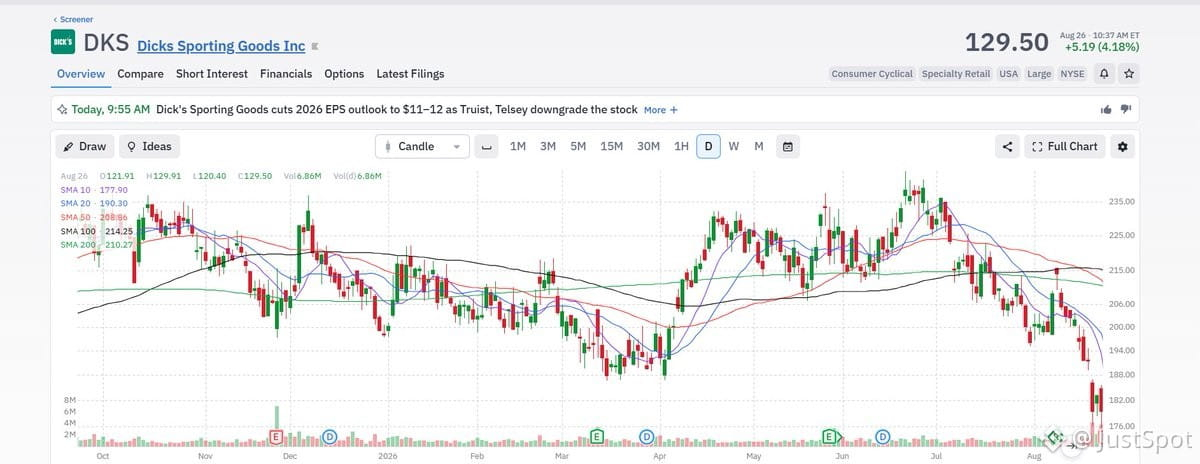Click the USA tag
Image resolution: width=1200 pixels, height=464 pixels.
pos(1008,74)
